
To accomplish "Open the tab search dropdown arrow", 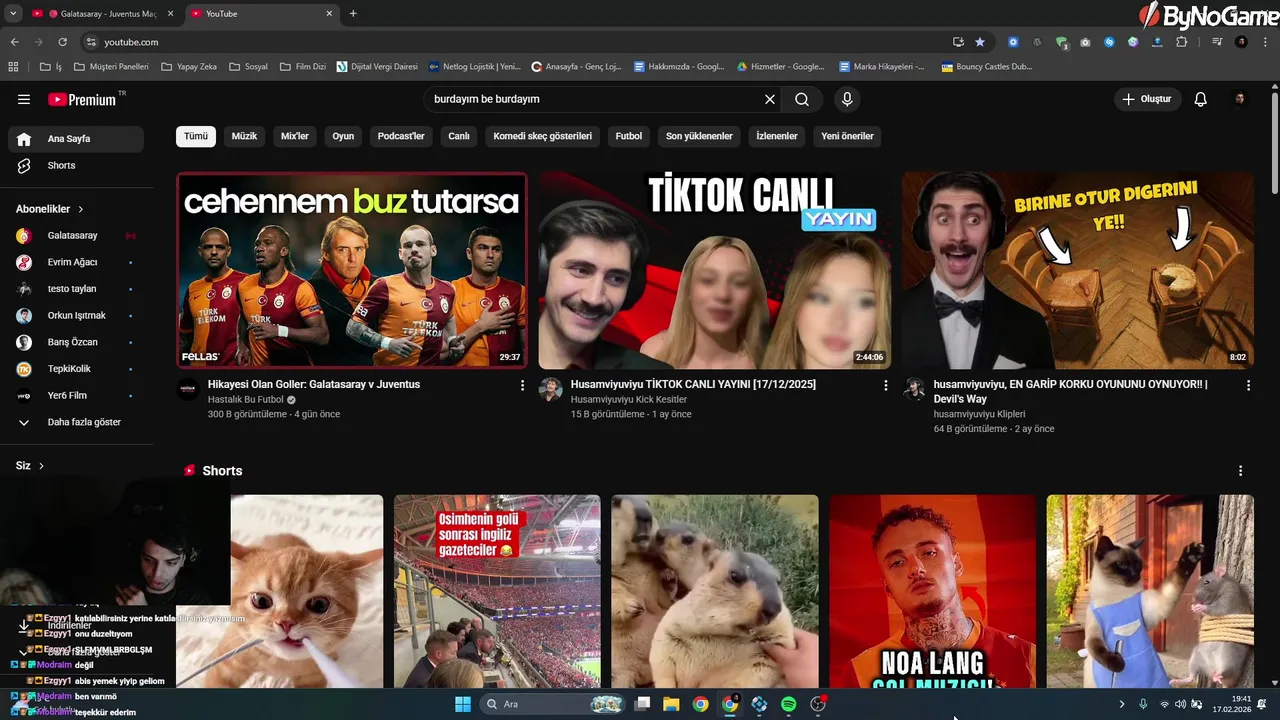I will click(x=13, y=14).
